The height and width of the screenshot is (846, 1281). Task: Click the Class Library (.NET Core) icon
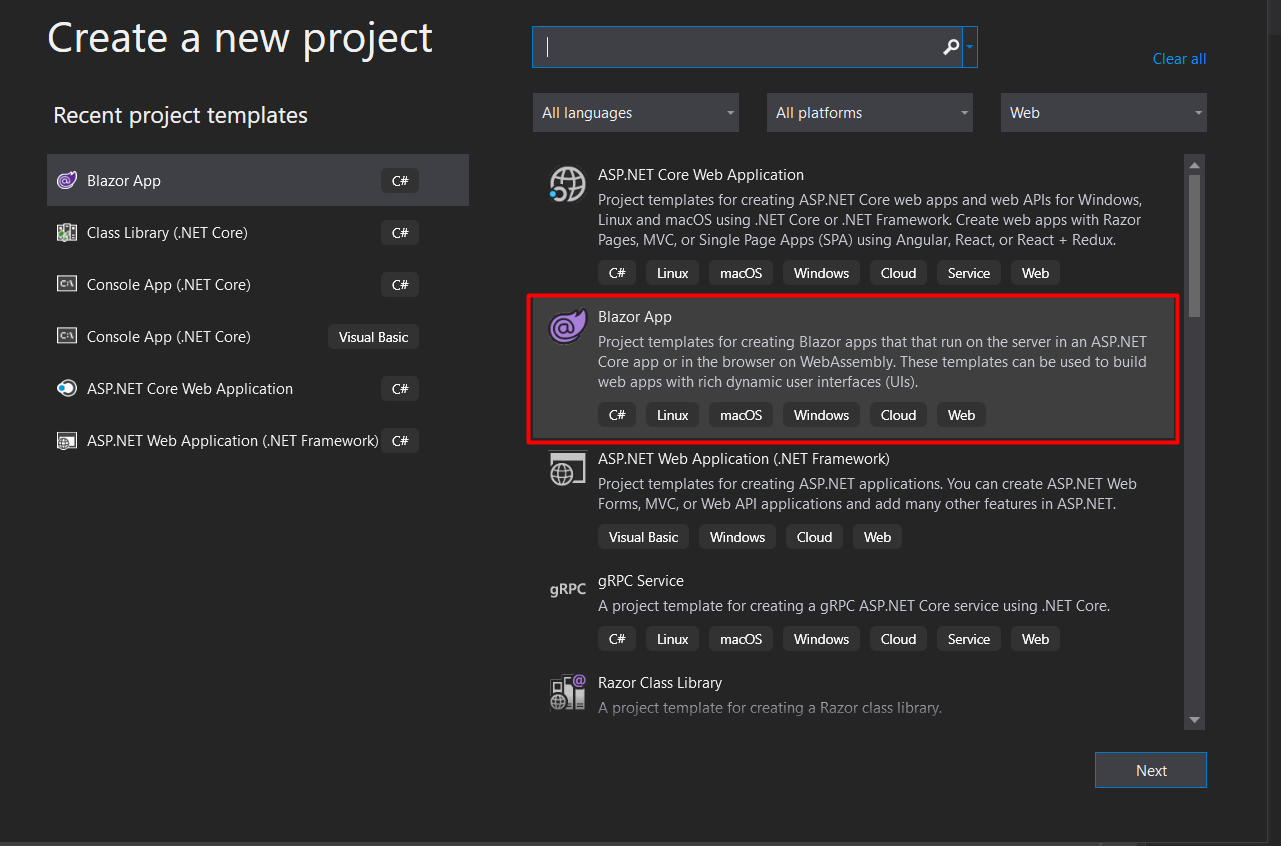click(x=66, y=232)
